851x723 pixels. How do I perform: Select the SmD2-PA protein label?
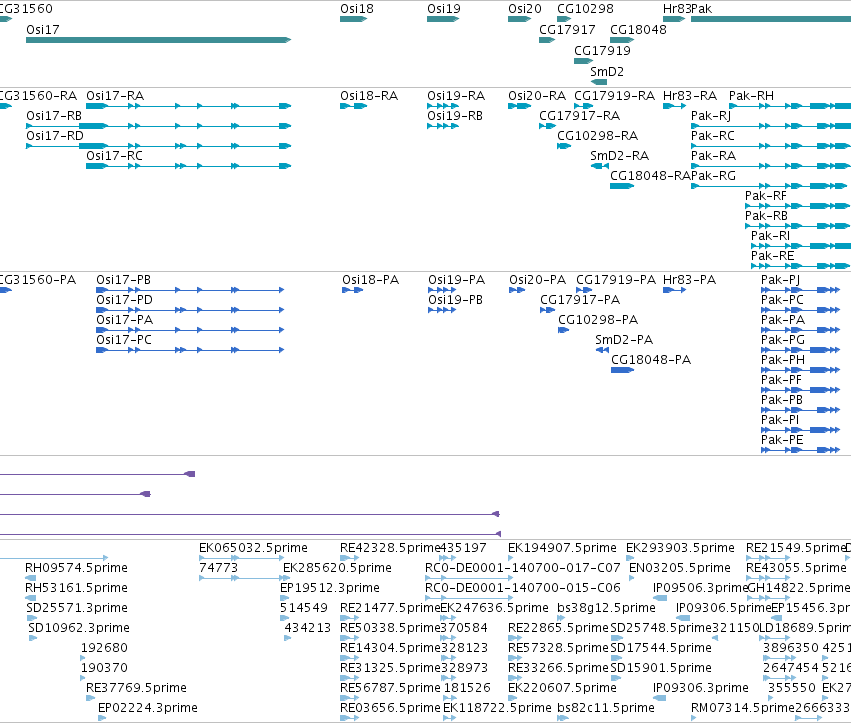(x=624, y=340)
